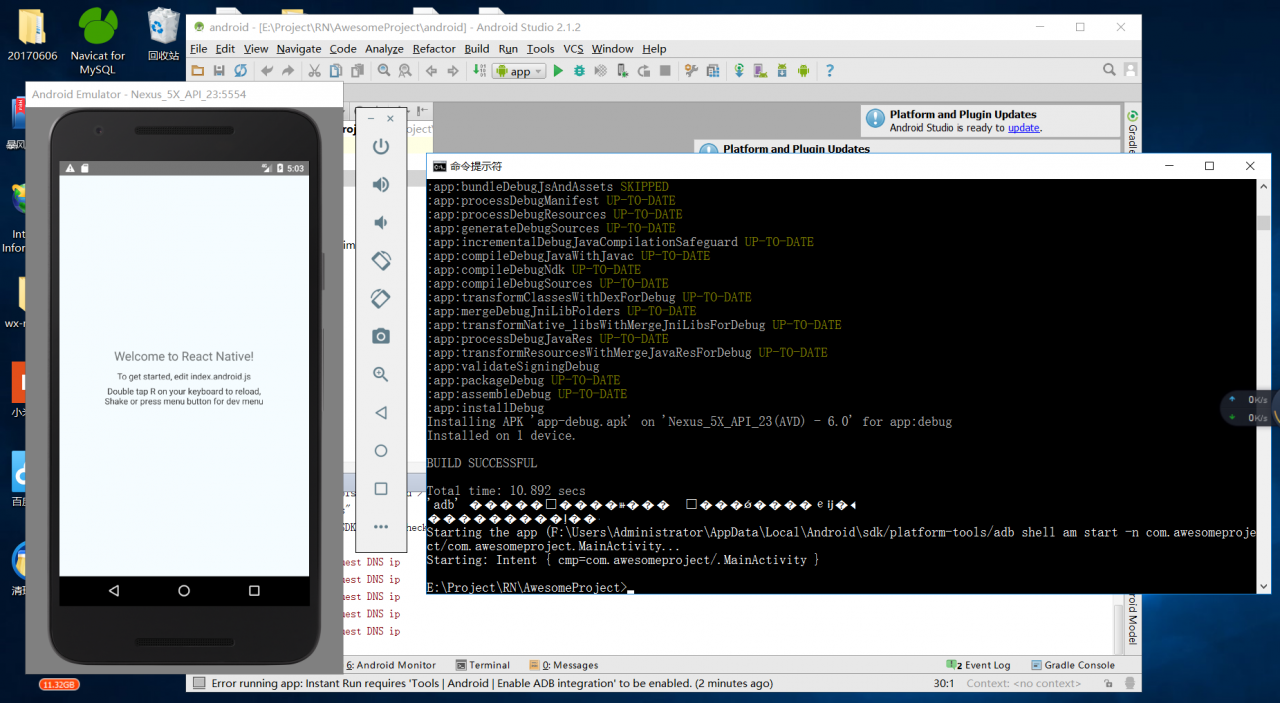This screenshot has height=703, width=1280.
Task: Click the emulator sidebar Overview square button
Action: click(x=381, y=489)
